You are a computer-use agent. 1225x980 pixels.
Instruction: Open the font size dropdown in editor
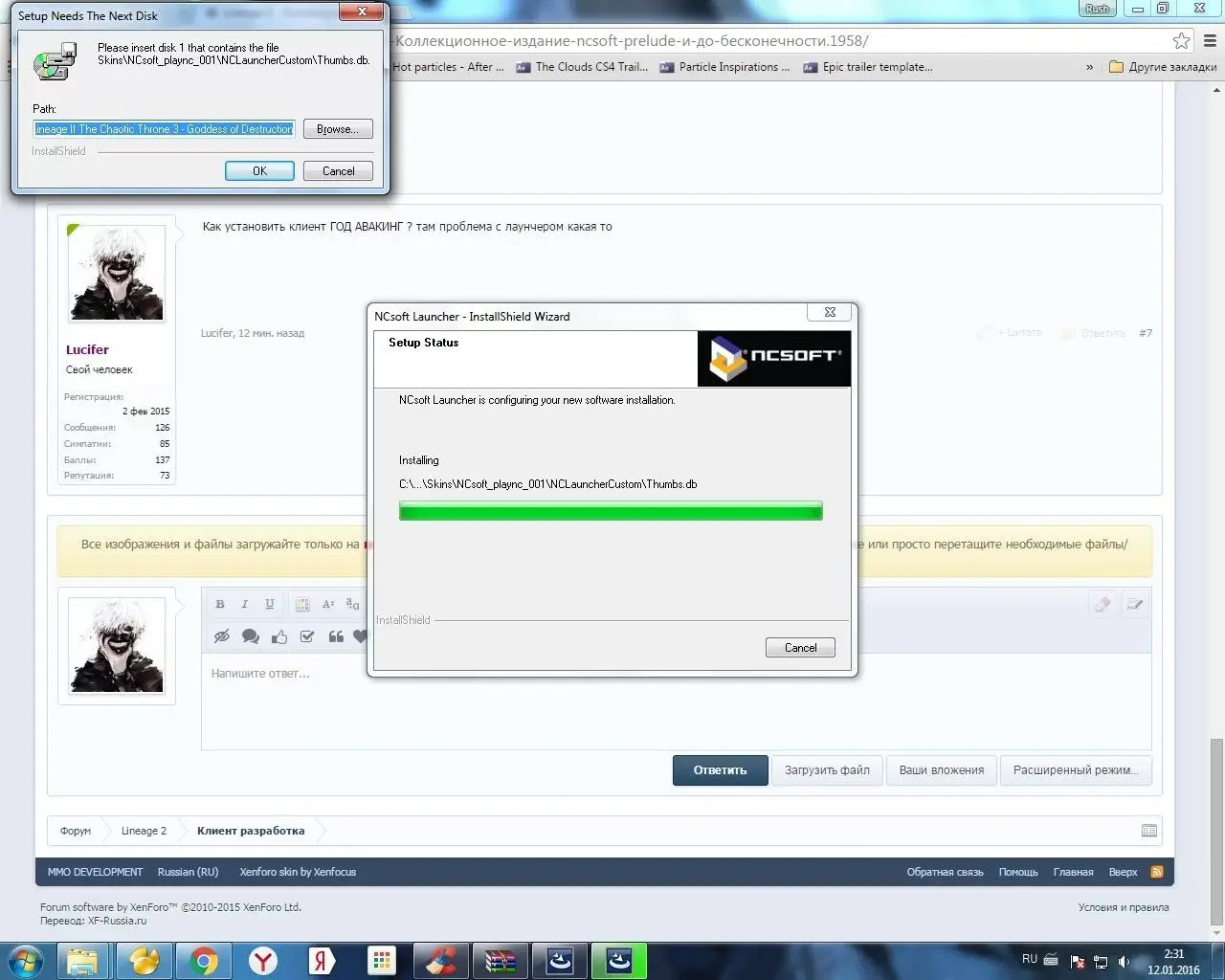coord(328,604)
